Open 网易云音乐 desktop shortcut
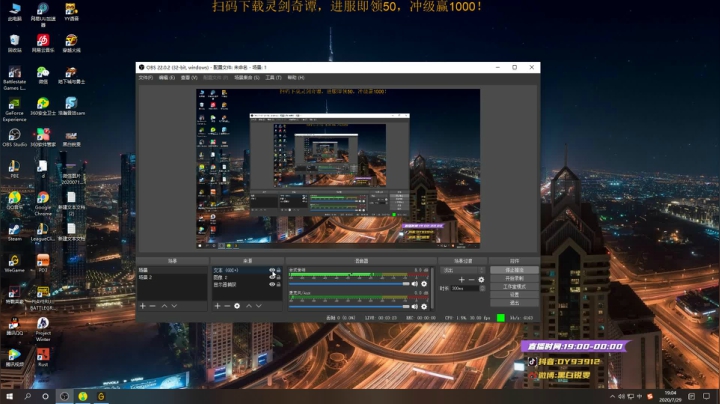Viewport: 720px width, 404px height. click(43, 43)
